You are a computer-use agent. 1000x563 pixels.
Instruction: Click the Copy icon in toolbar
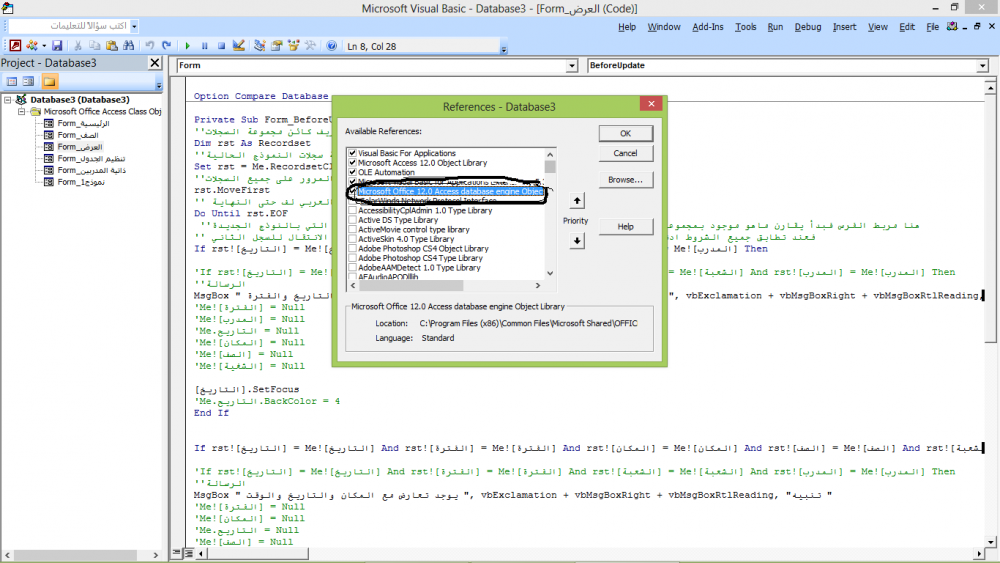pos(94,45)
